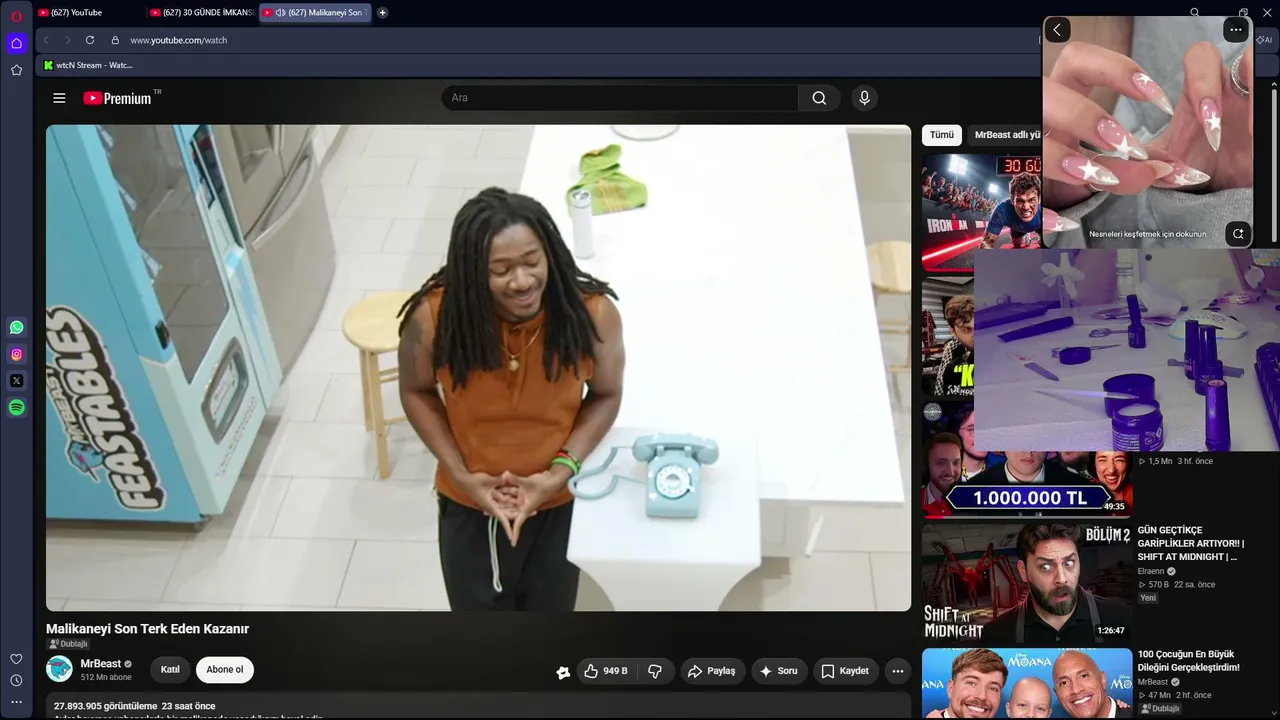
Task: Open the Opera start page home icon
Action: point(16,43)
